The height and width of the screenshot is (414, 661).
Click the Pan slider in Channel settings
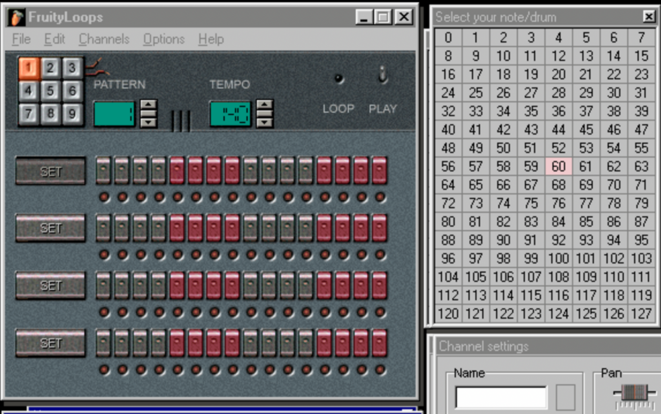(x=634, y=393)
